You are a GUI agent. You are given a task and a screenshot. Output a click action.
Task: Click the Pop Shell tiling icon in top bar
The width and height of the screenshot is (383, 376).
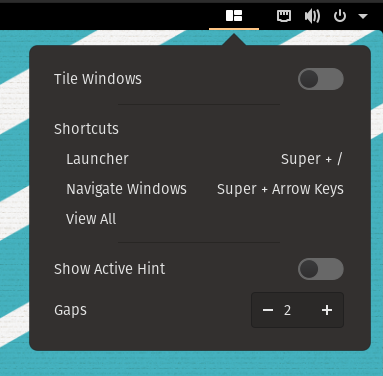[x=234, y=16]
